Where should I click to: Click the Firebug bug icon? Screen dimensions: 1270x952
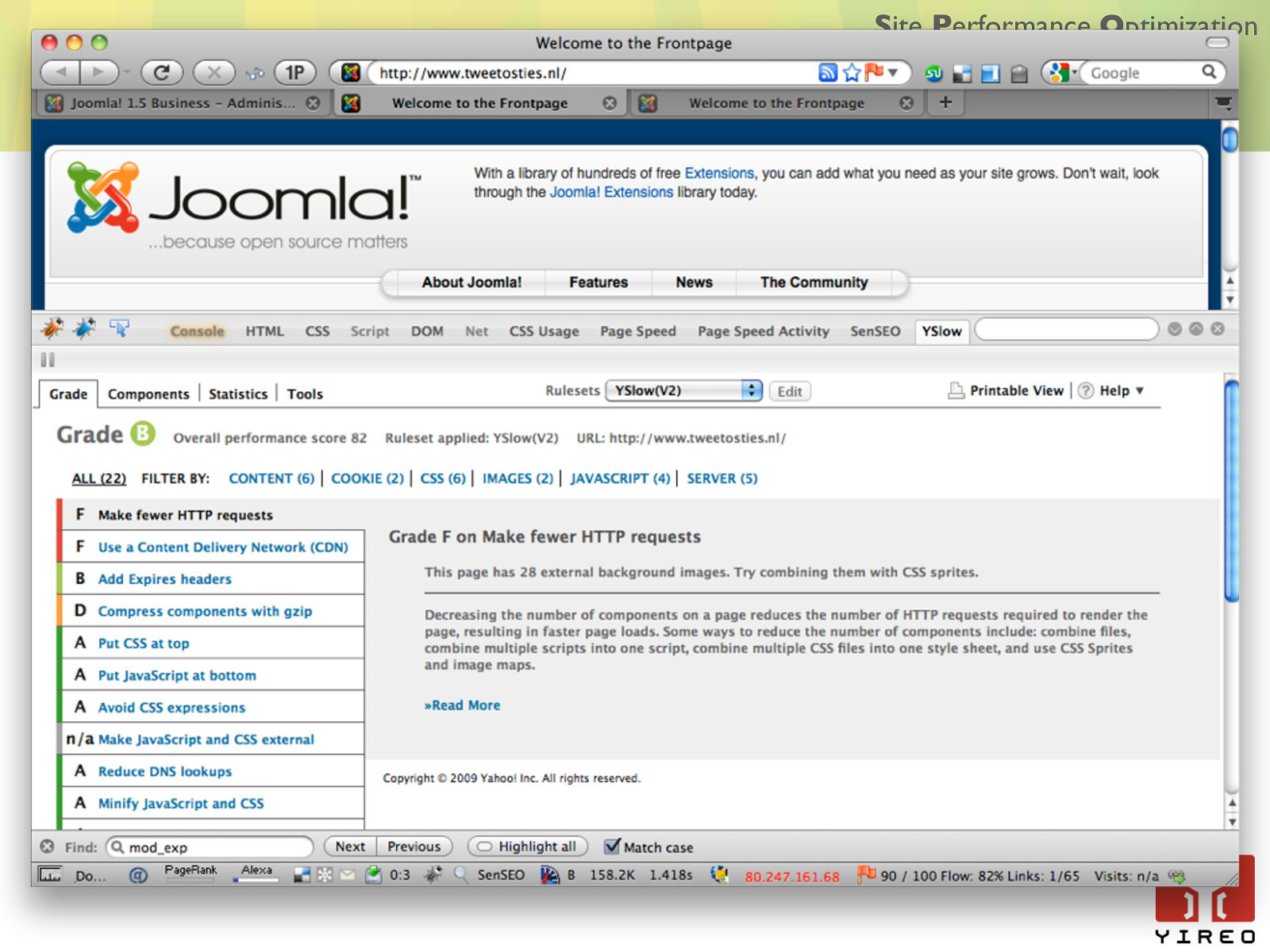(52, 328)
